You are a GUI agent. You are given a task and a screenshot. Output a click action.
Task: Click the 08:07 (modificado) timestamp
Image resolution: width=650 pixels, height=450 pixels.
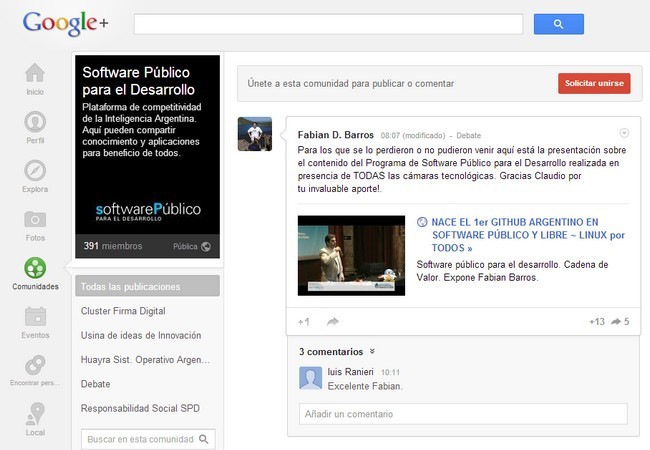(413, 135)
